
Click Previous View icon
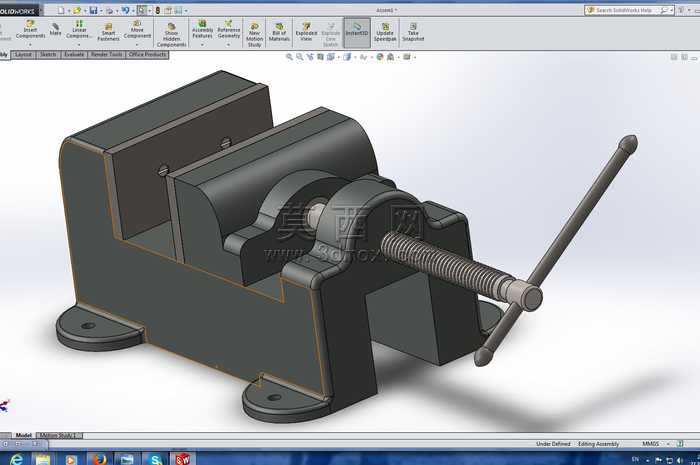[x=310, y=57]
